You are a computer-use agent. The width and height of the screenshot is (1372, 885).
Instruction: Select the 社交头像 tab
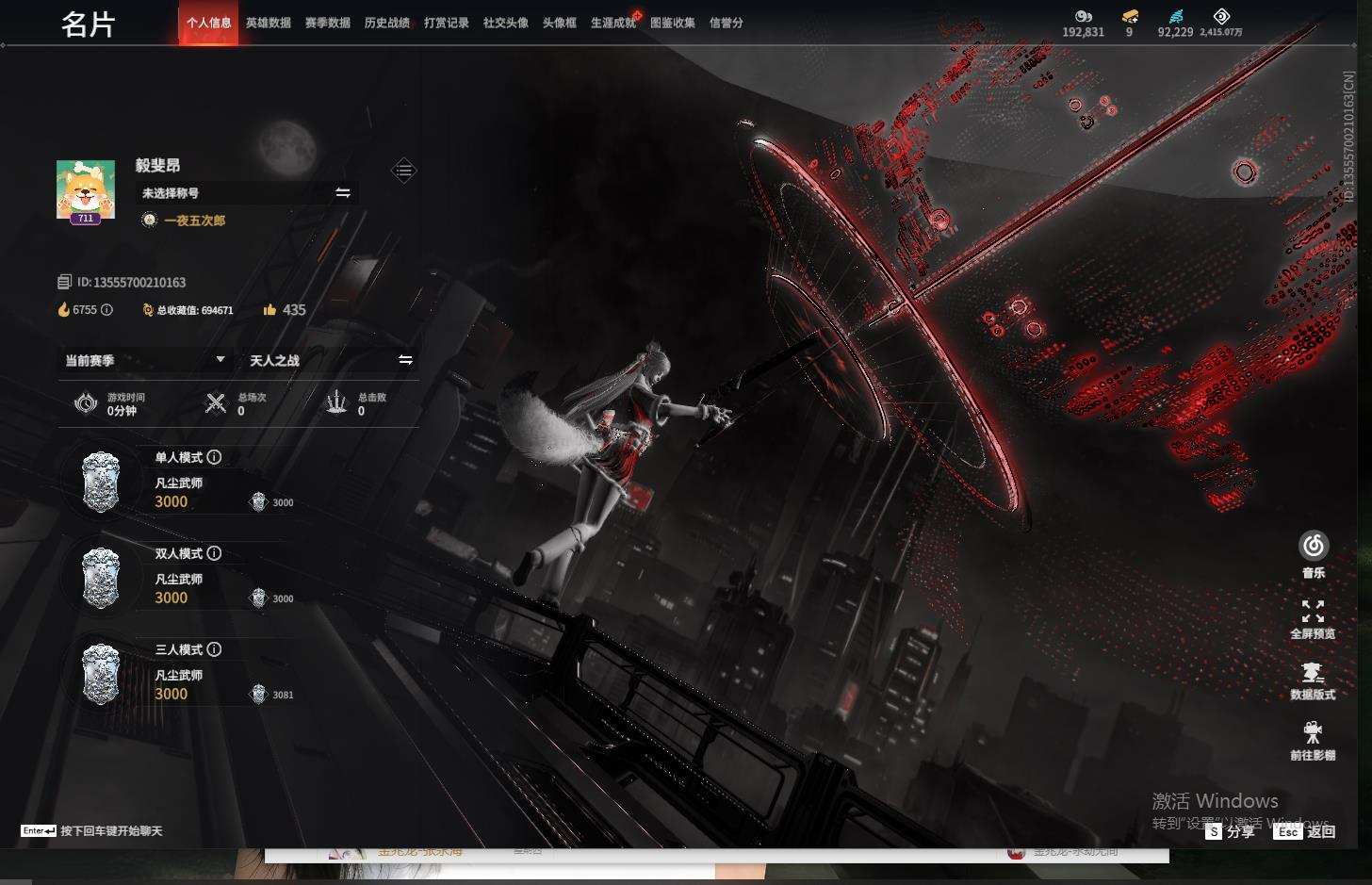(505, 23)
